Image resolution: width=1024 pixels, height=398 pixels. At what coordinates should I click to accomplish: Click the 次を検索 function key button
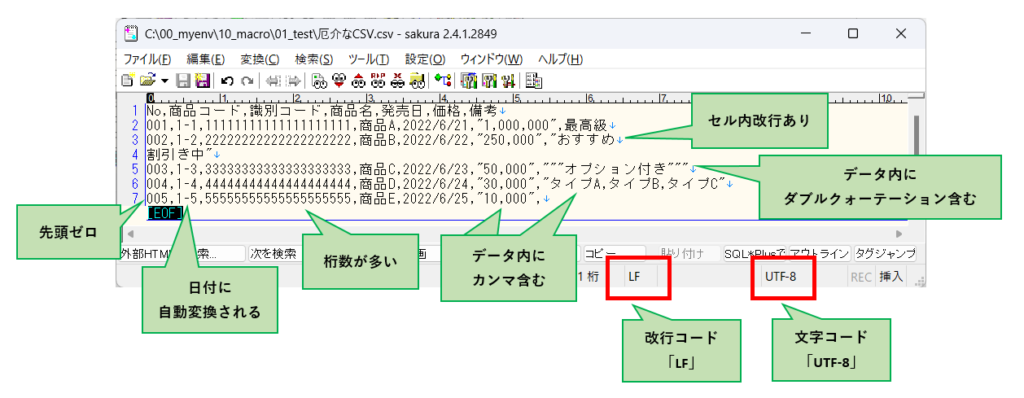click(x=273, y=254)
